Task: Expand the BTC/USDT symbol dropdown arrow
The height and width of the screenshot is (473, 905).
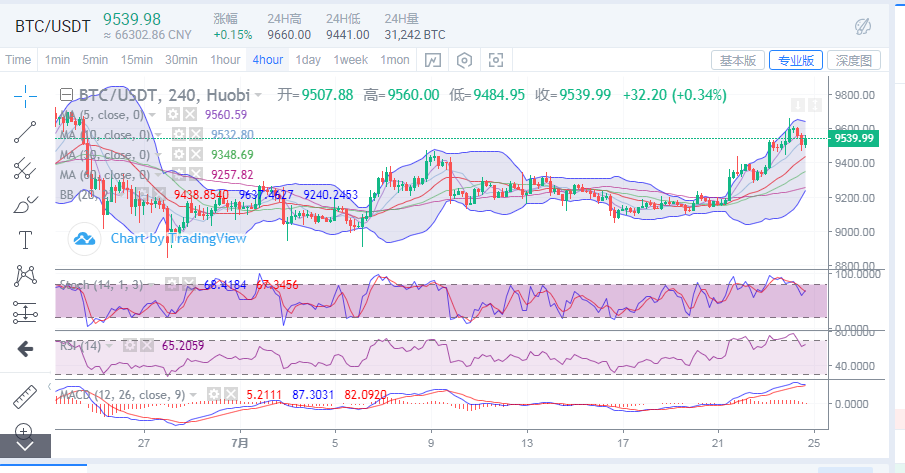Action: (x=259, y=96)
